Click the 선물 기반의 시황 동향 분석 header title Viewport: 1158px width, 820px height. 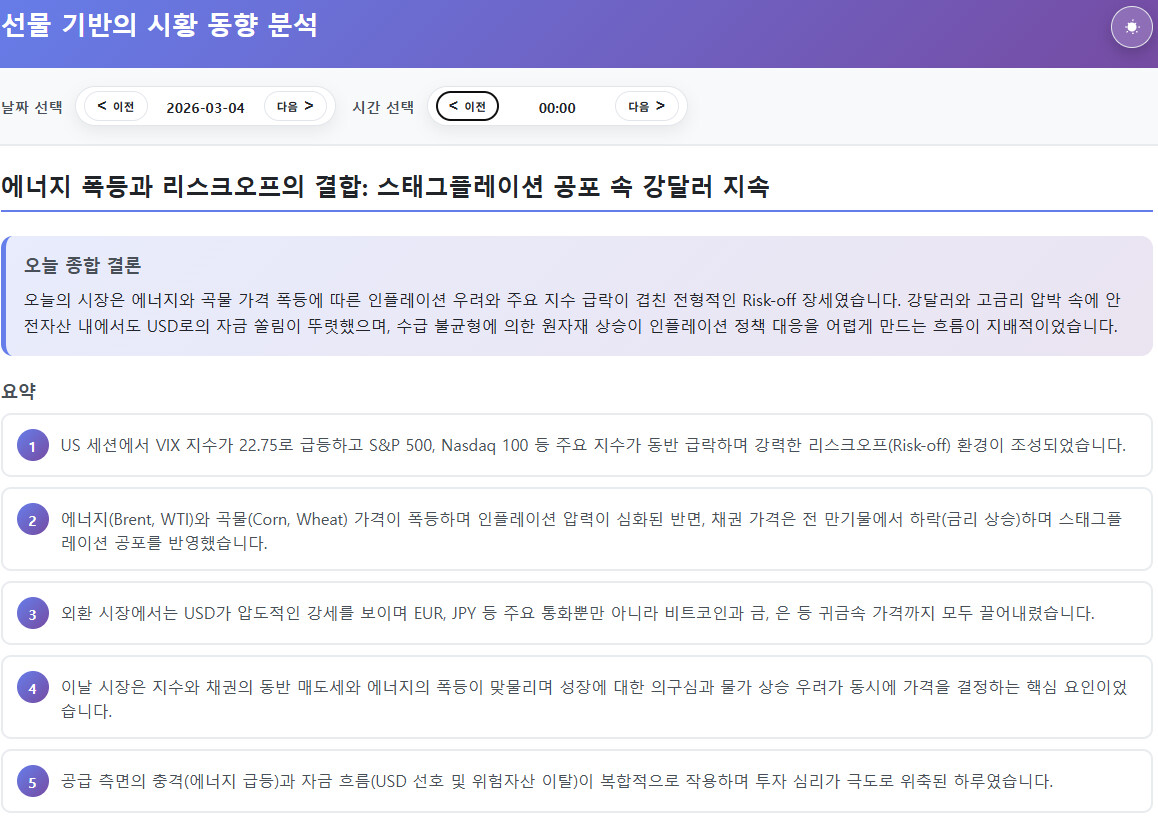pyautogui.click(x=159, y=26)
